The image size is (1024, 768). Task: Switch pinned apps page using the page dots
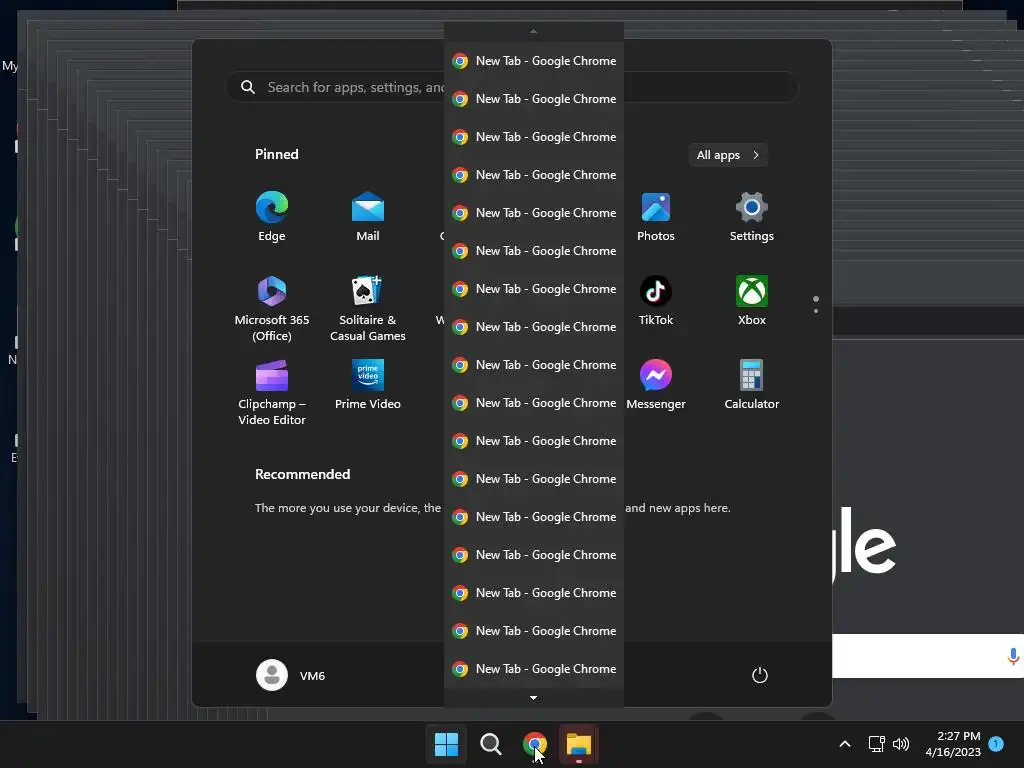tap(816, 304)
